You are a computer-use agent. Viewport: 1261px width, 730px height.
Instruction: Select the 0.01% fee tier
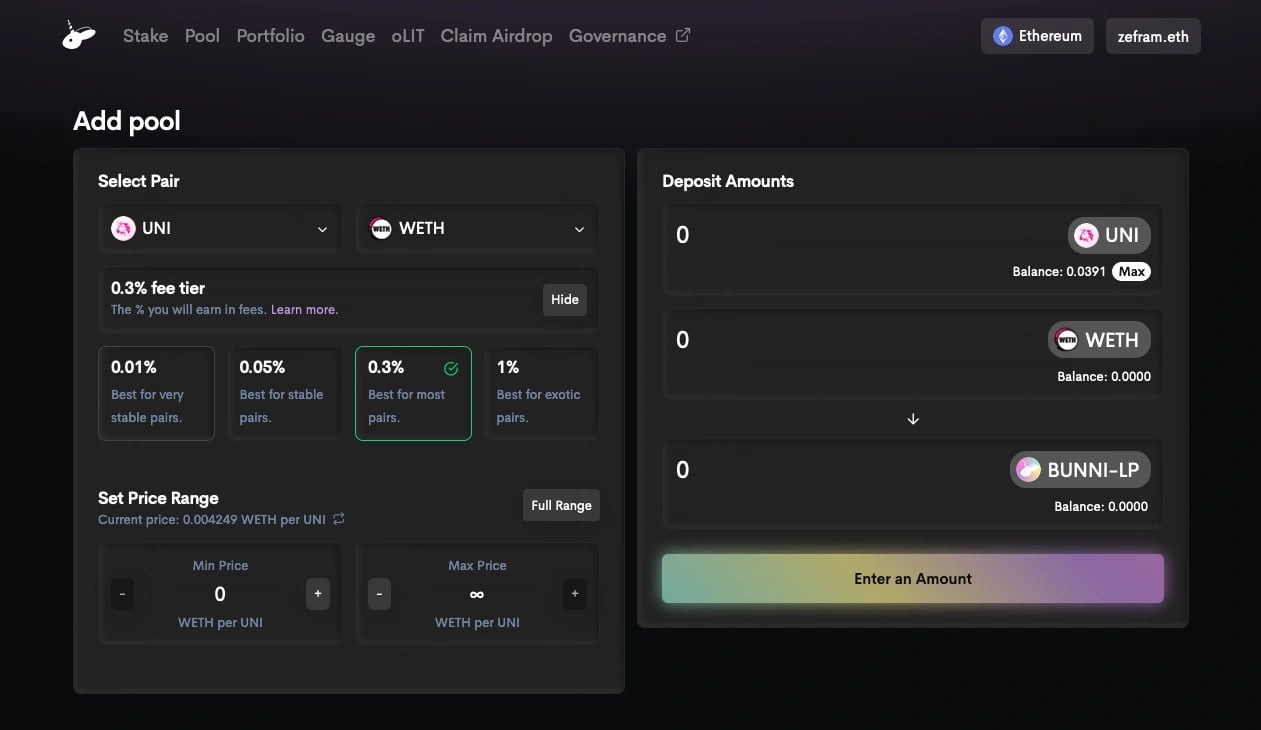[x=156, y=393]
